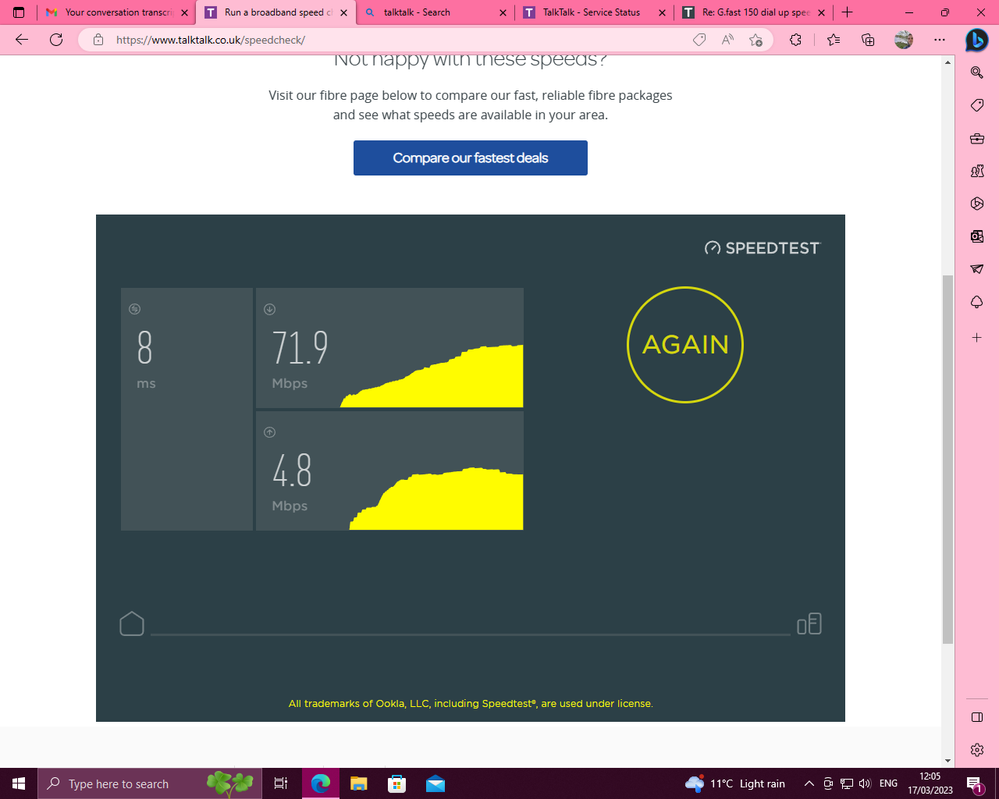999x799 pixels.
Task: Open Settings and more ellipsis menu
Action: pos(939,40)
